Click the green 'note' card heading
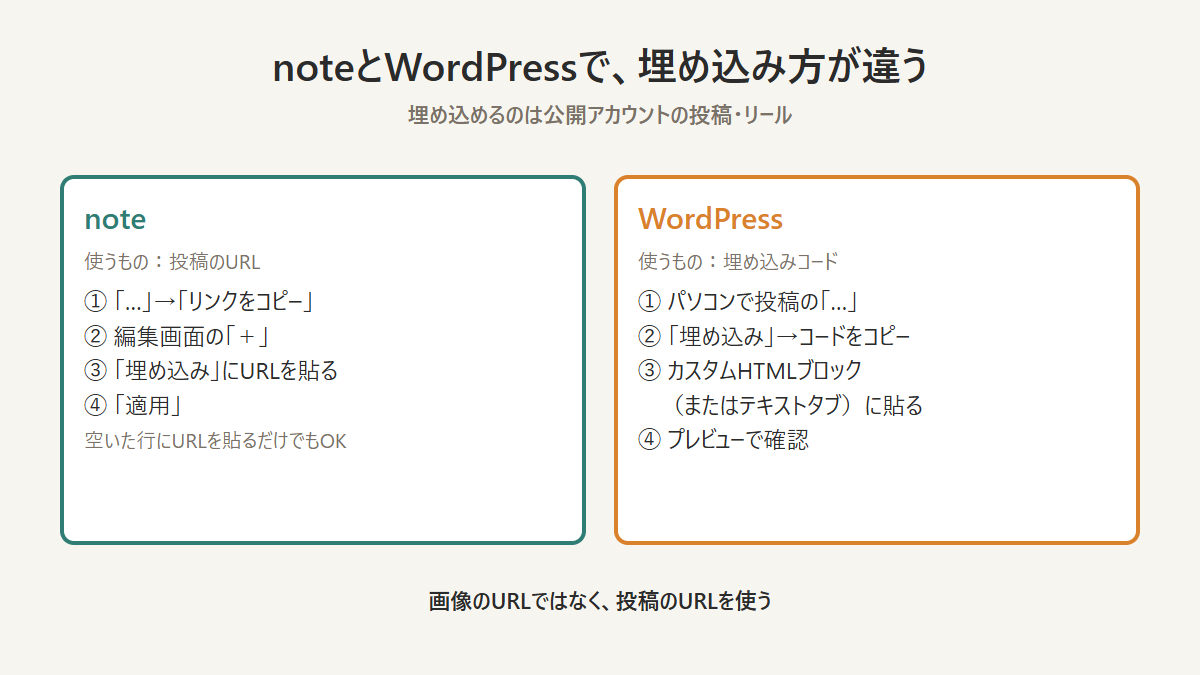Viewport: 1200px width, 675px height. tap(115, 219)
